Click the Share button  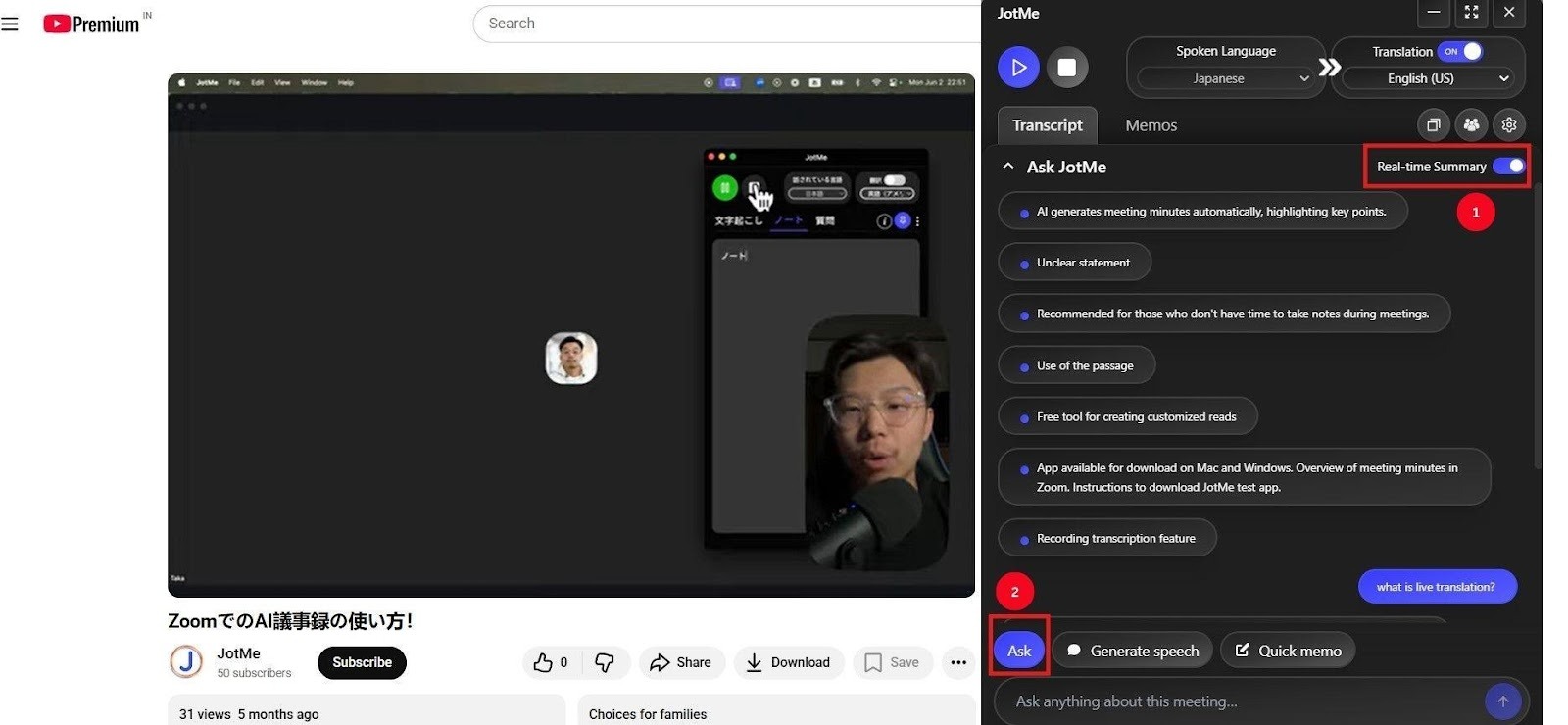point(681,662)
